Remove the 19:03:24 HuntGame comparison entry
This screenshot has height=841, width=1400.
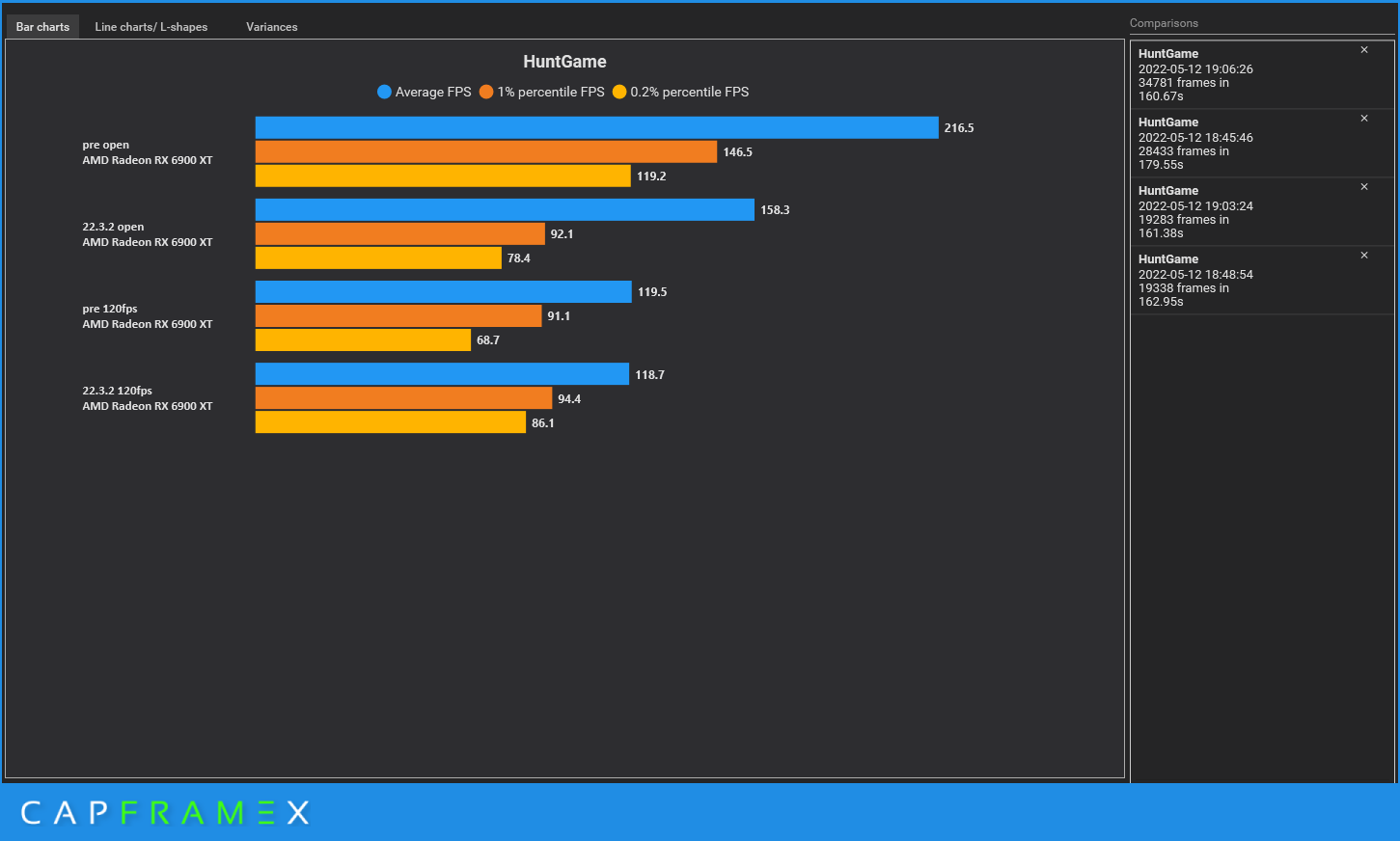[1364, 187]
